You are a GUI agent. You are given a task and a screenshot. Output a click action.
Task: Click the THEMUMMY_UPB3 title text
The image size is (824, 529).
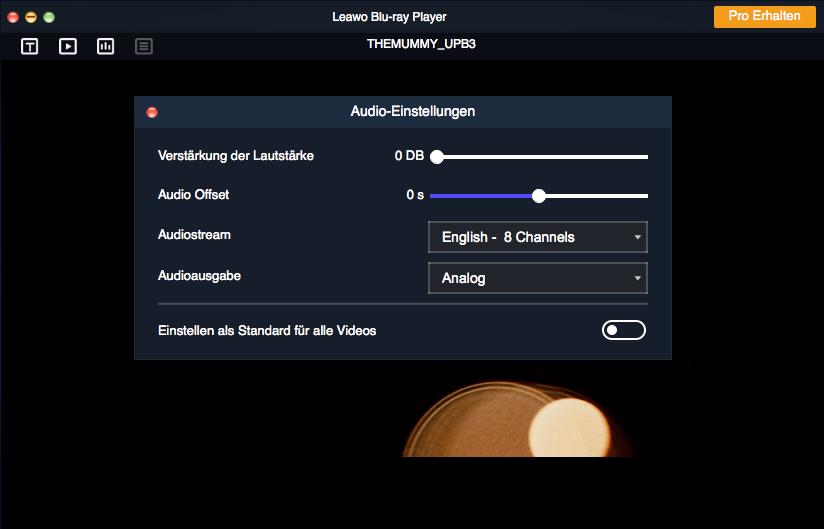tap(421, 44)
